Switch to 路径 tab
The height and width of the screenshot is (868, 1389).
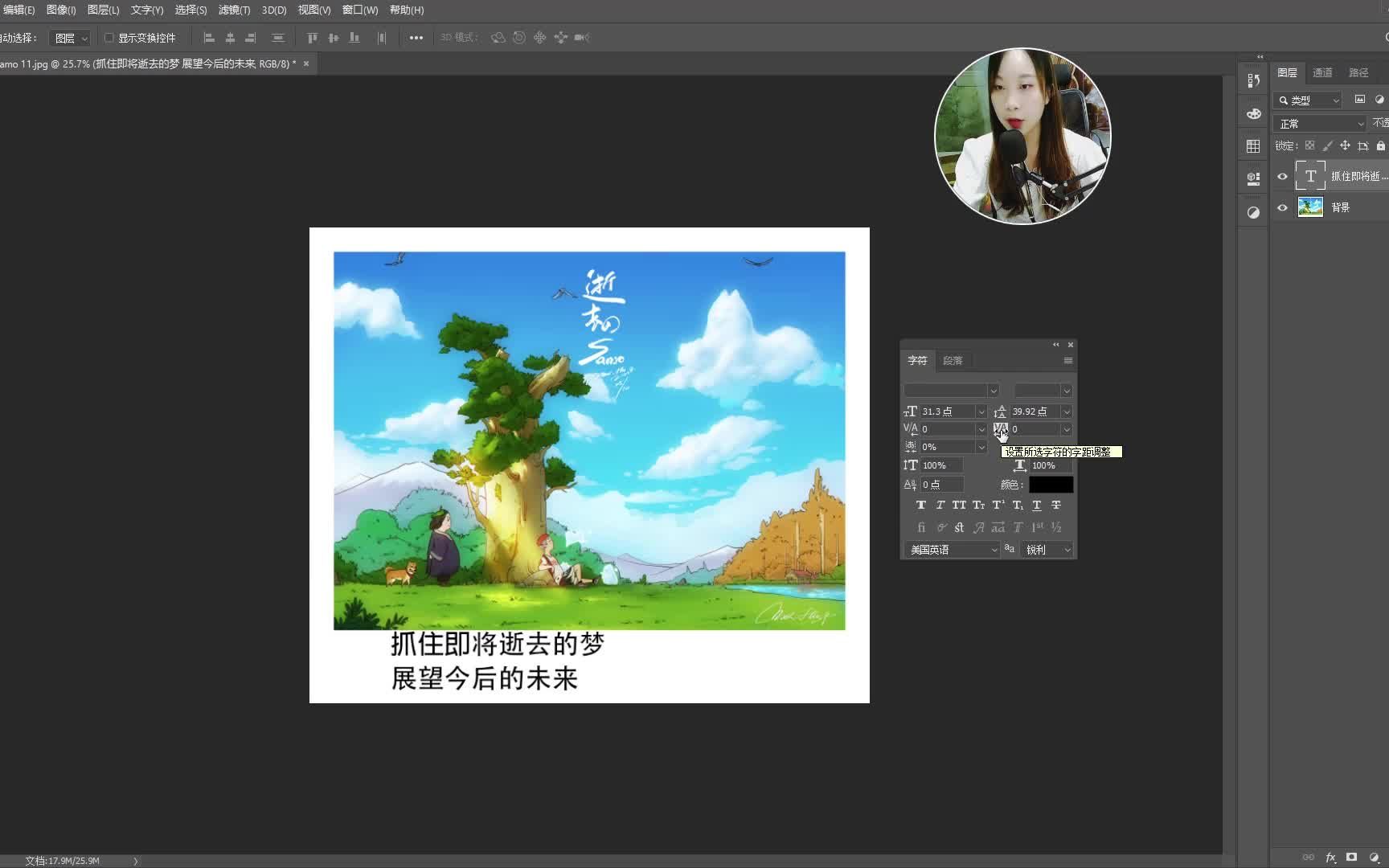pyautogui.click(x=1358, y=72)
